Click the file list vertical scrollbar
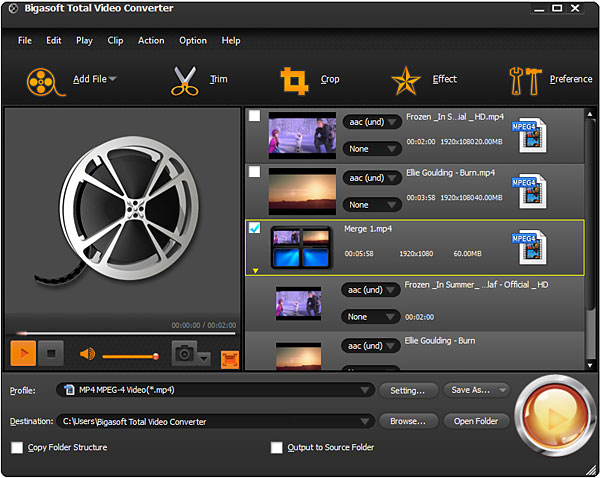 tap(590, 241)
